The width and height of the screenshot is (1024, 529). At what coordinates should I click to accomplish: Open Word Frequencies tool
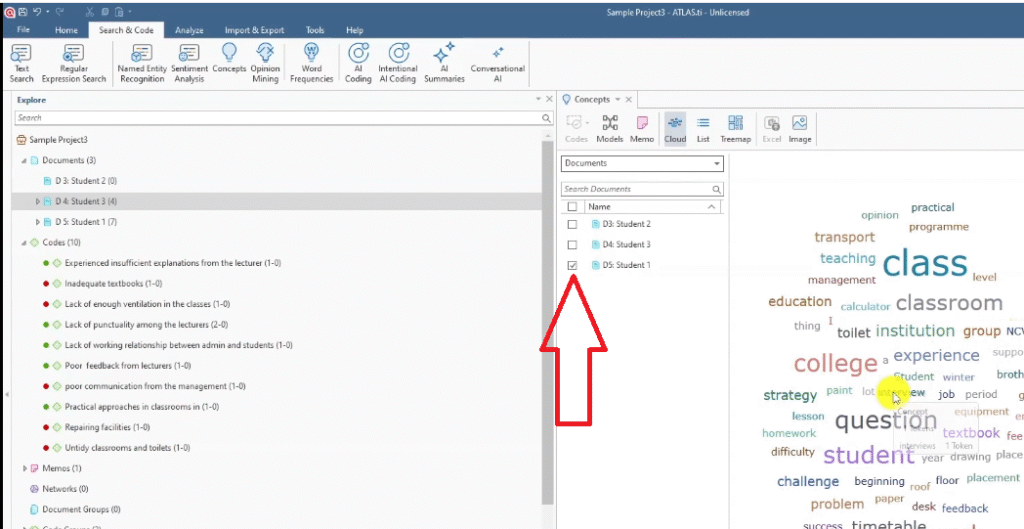point(311,62)
